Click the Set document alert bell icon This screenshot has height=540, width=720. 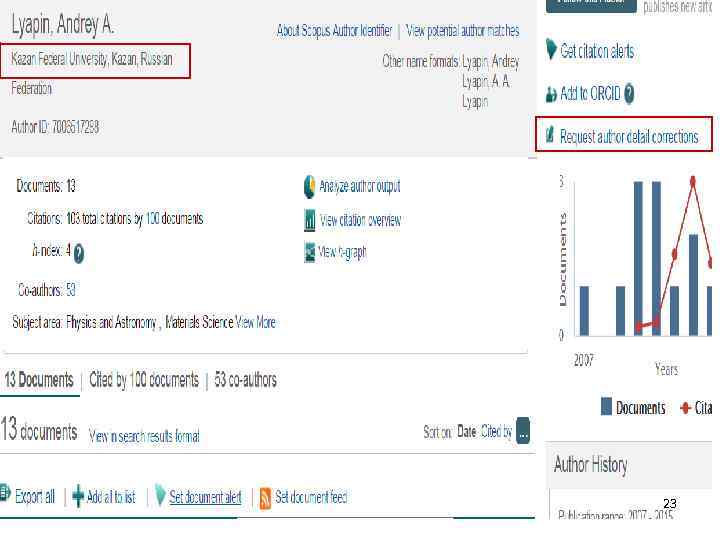(x=160, y=495)
